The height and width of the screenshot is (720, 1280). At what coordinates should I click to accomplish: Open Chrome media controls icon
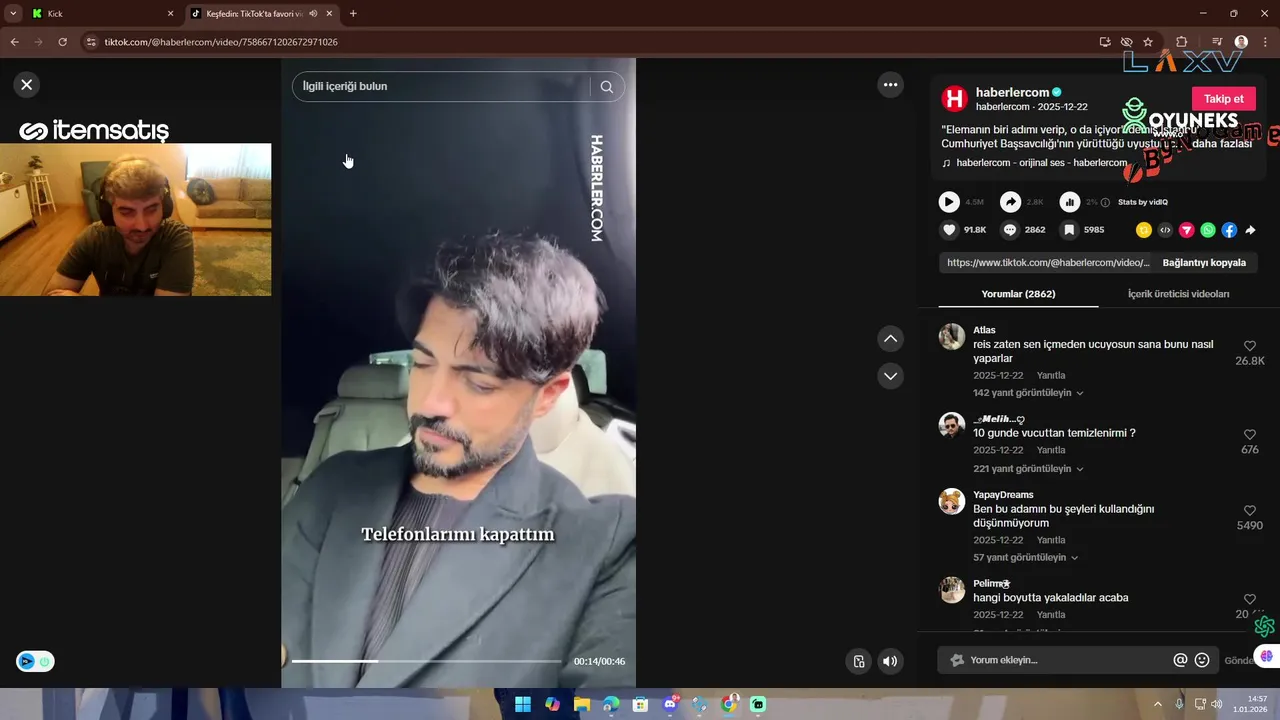click(1217, 42)
